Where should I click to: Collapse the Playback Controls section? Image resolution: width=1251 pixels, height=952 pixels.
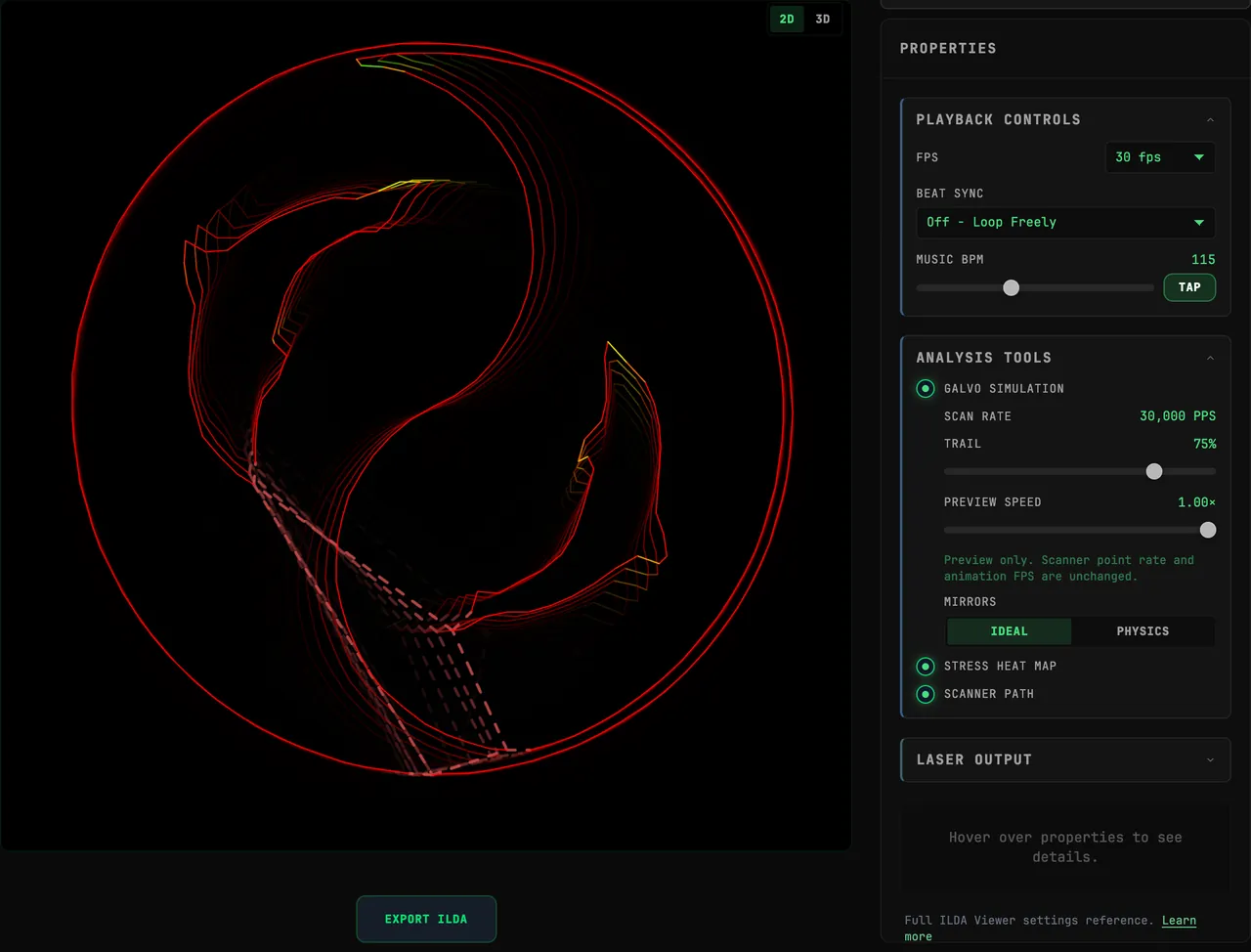(1210, 120)
